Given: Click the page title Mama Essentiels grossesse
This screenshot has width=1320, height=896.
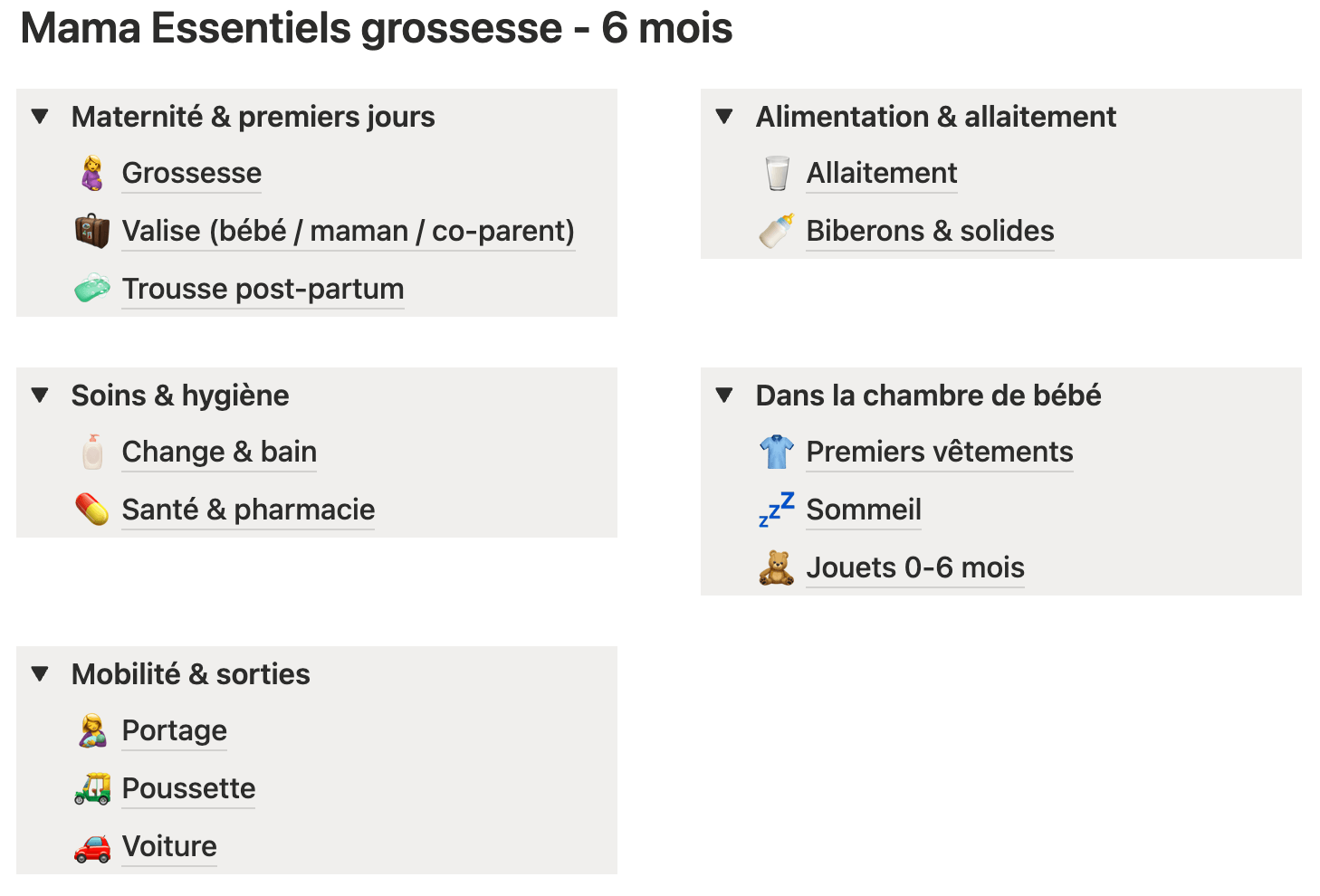Looking at the screenshot, I should (376, 28).
